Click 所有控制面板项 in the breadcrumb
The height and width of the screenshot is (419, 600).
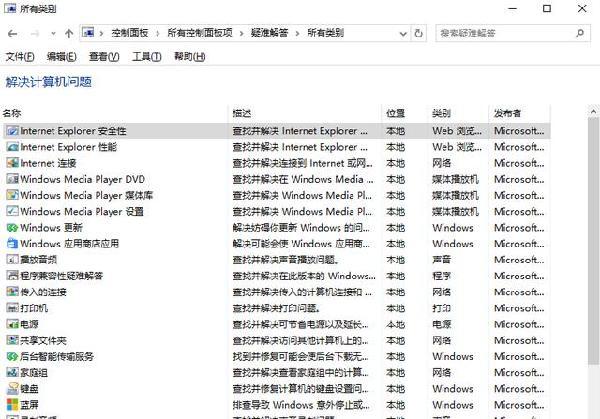tap(200, 33)
